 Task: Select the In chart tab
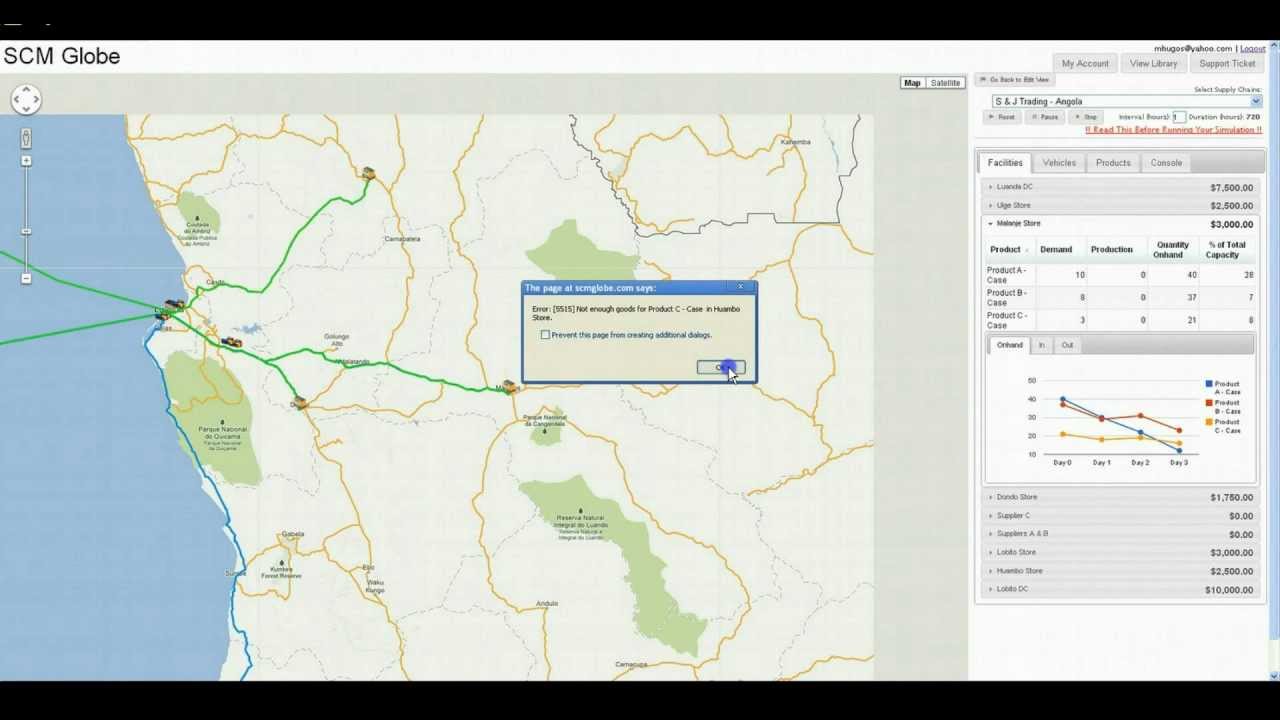click(1041, 345)
